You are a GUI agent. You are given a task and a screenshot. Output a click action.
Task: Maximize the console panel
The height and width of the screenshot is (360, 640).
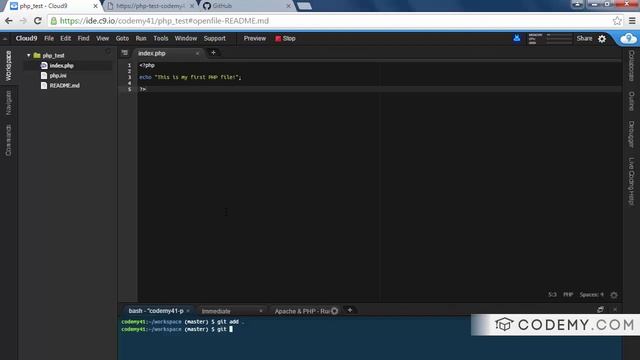point(600,309)
